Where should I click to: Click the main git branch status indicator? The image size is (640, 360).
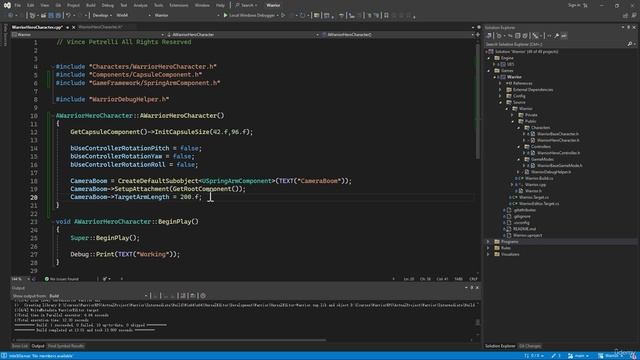click(x=578, y=356)
